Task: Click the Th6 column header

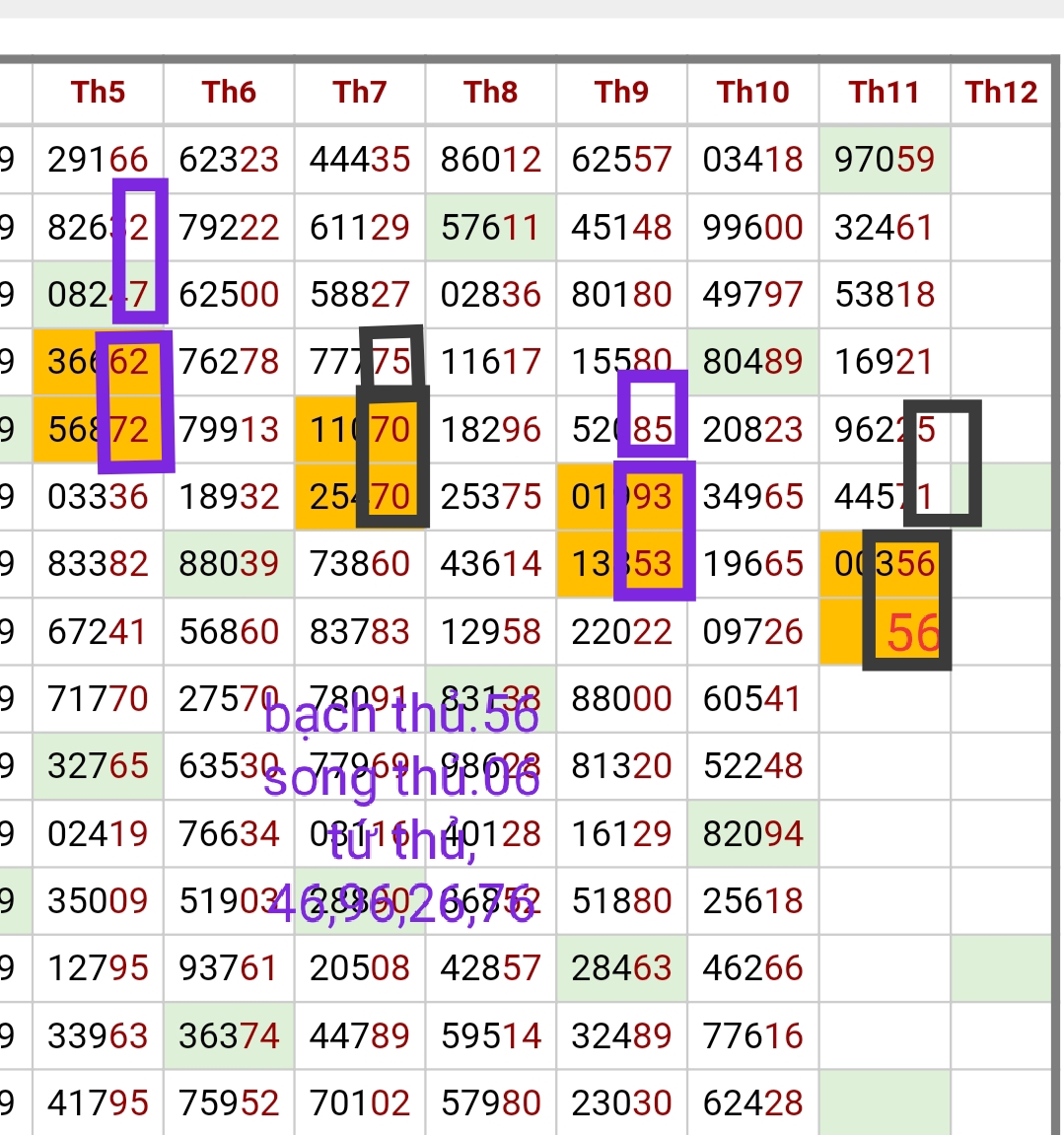Action: coord(229,93)
